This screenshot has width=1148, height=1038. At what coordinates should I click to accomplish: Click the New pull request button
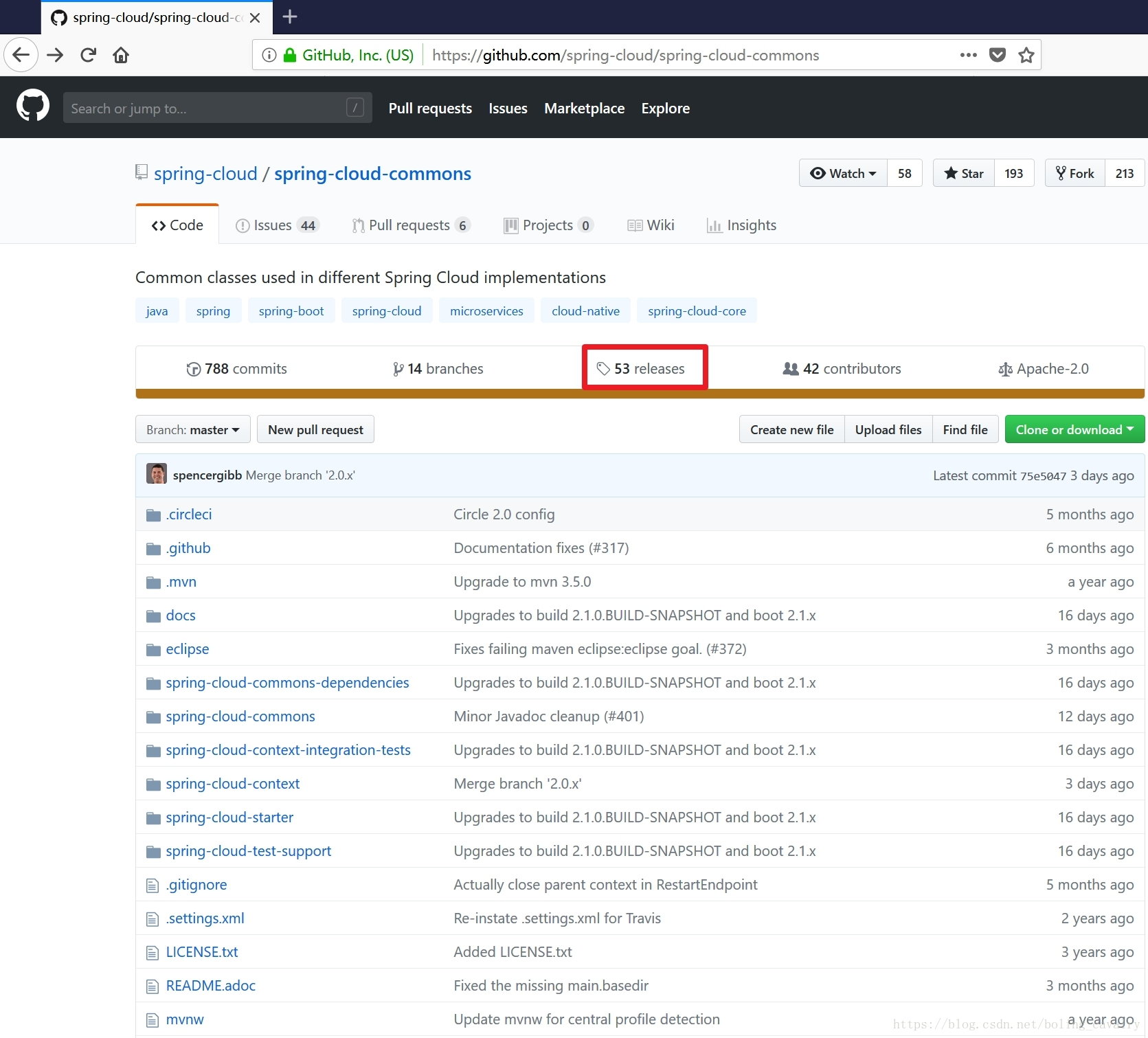tap(315, 429)
